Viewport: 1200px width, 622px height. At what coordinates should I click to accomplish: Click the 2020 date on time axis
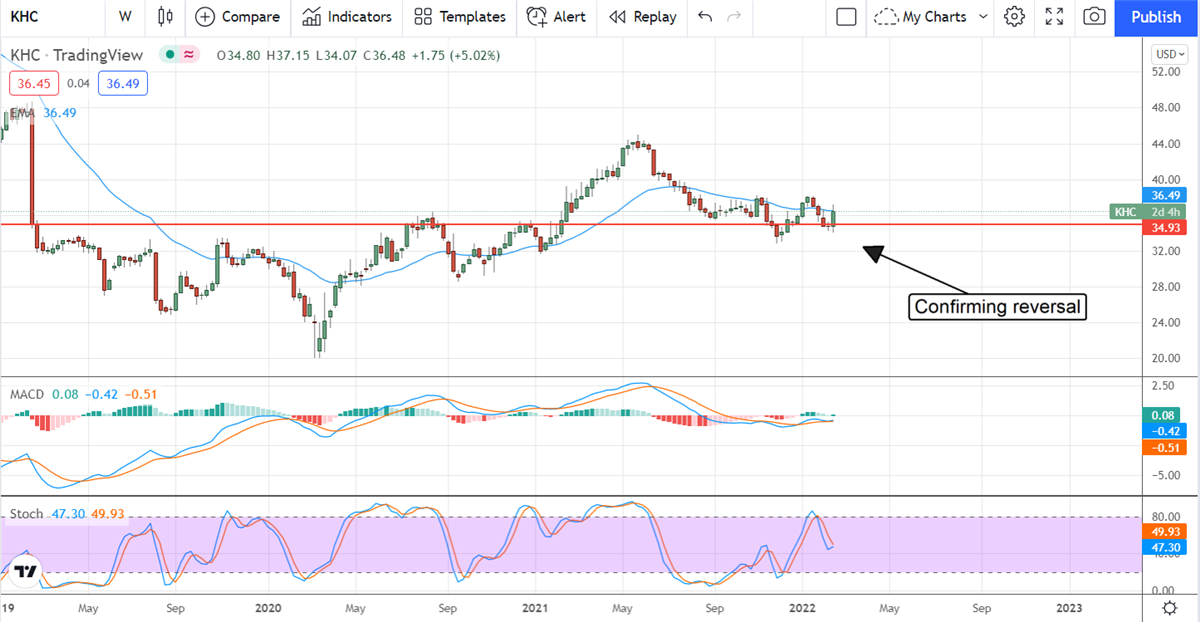[267, 607]
